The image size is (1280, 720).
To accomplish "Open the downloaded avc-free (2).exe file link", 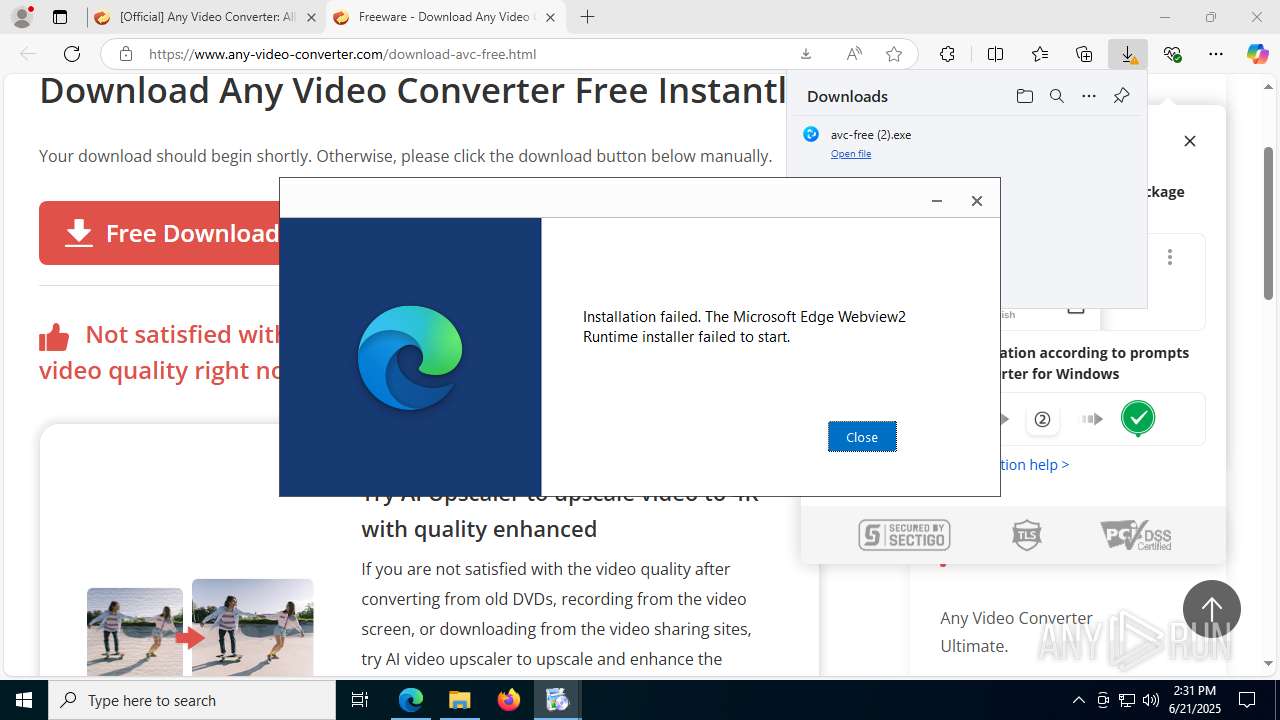I will (x=851, y=154).
